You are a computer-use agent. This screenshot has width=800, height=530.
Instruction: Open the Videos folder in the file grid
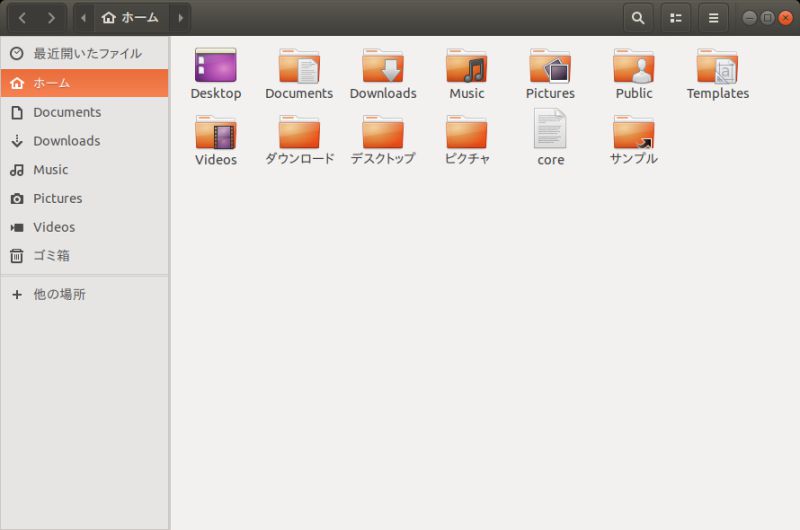coord(215,132)
